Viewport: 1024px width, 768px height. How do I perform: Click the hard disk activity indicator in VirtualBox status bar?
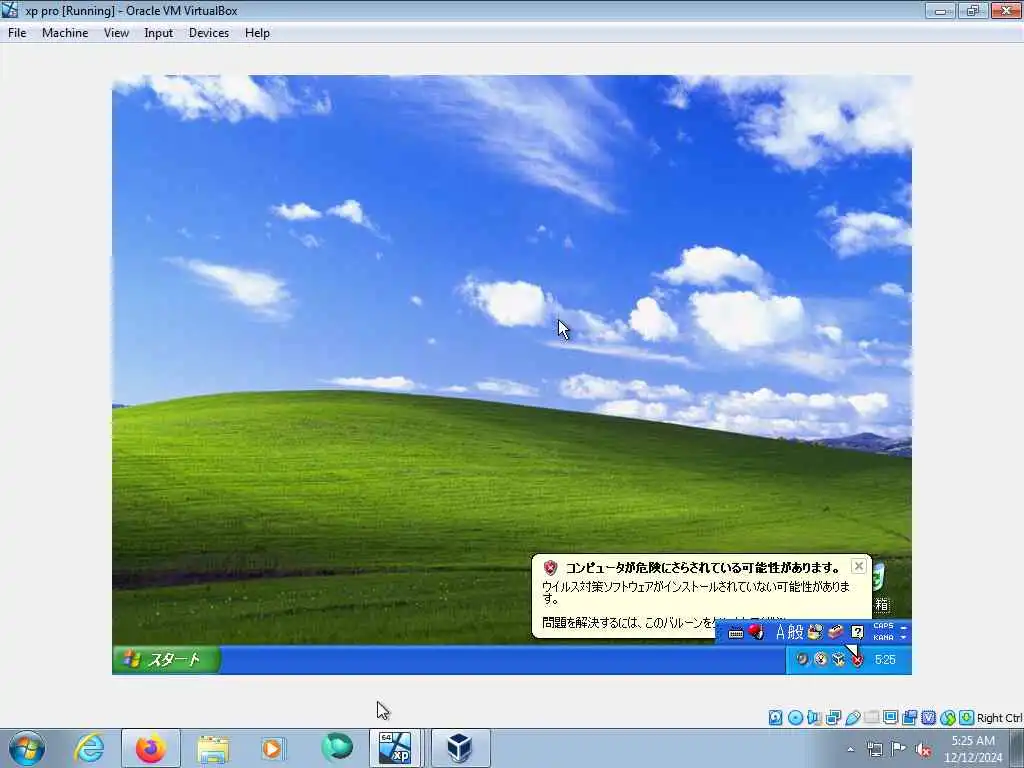[x=775, y=718]
